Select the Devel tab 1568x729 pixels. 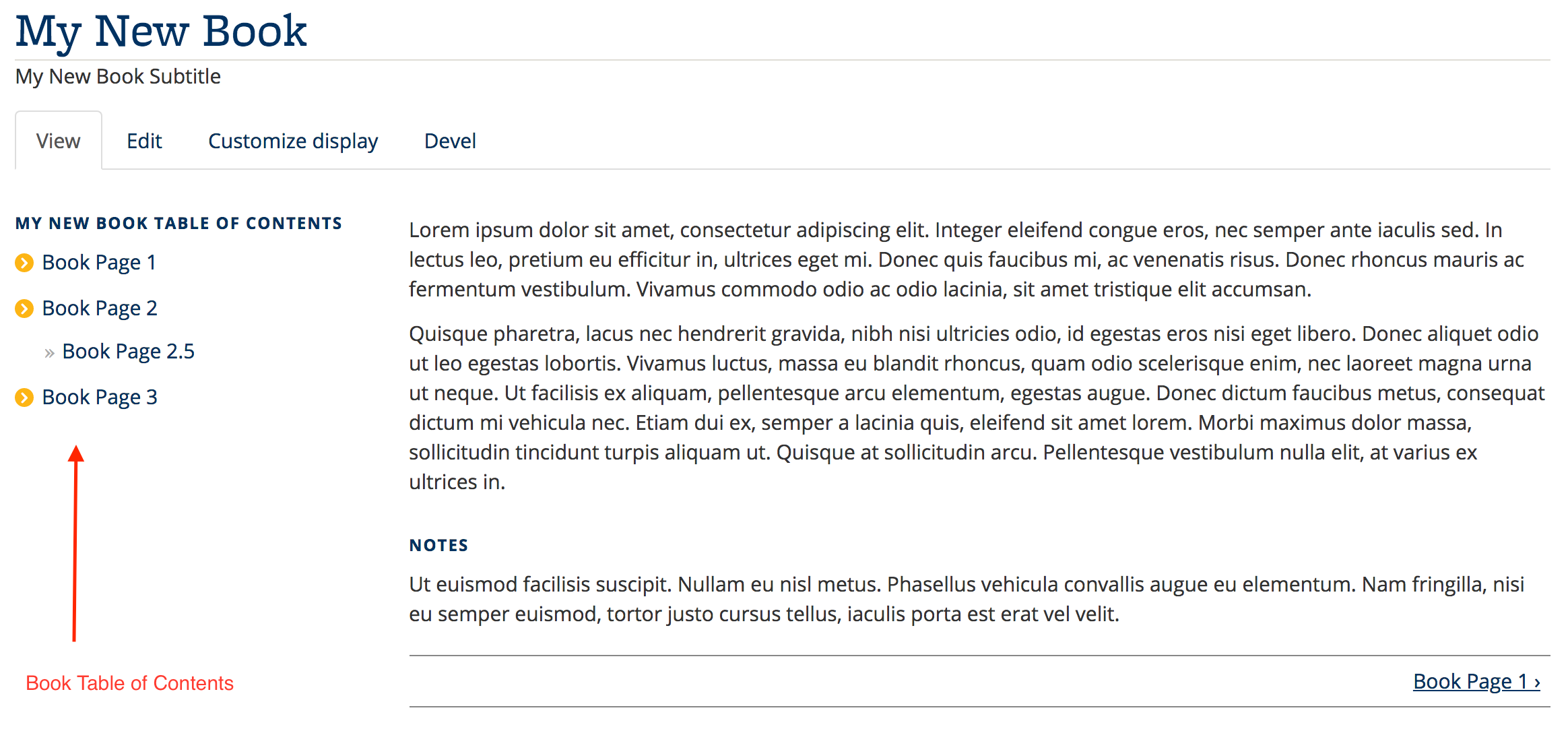(x=450, y=141)
